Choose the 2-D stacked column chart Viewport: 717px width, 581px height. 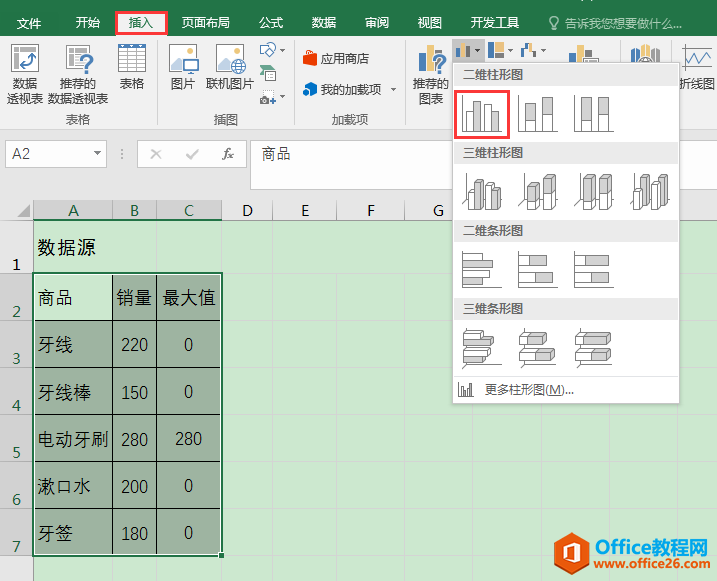pyautogui.click(x=538, y=113)
